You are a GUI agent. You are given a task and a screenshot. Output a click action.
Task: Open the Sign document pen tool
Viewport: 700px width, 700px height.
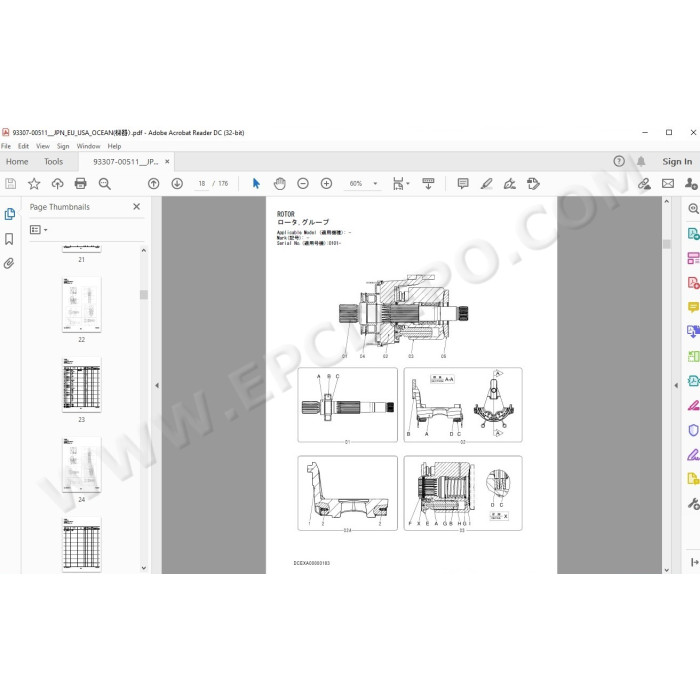510,183
